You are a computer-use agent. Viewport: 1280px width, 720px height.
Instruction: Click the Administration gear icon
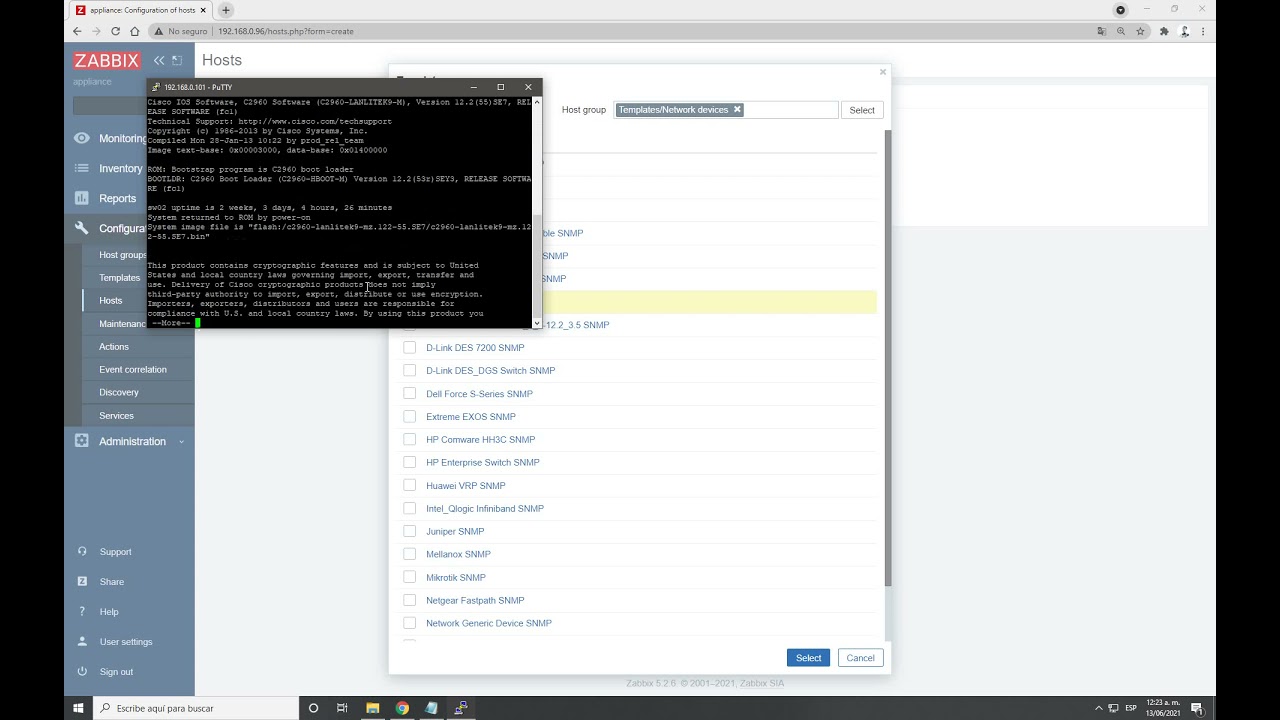[x=82, y=441]
